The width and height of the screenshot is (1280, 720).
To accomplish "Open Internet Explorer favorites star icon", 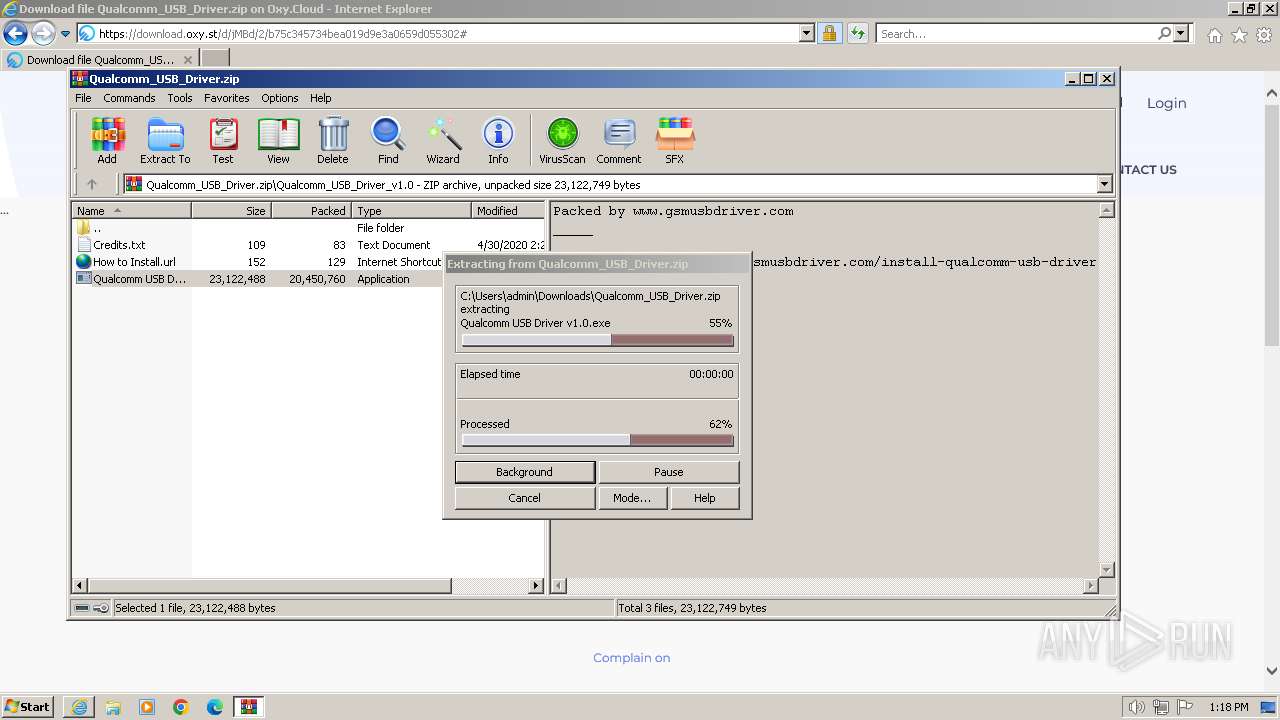I will 1239,35.
